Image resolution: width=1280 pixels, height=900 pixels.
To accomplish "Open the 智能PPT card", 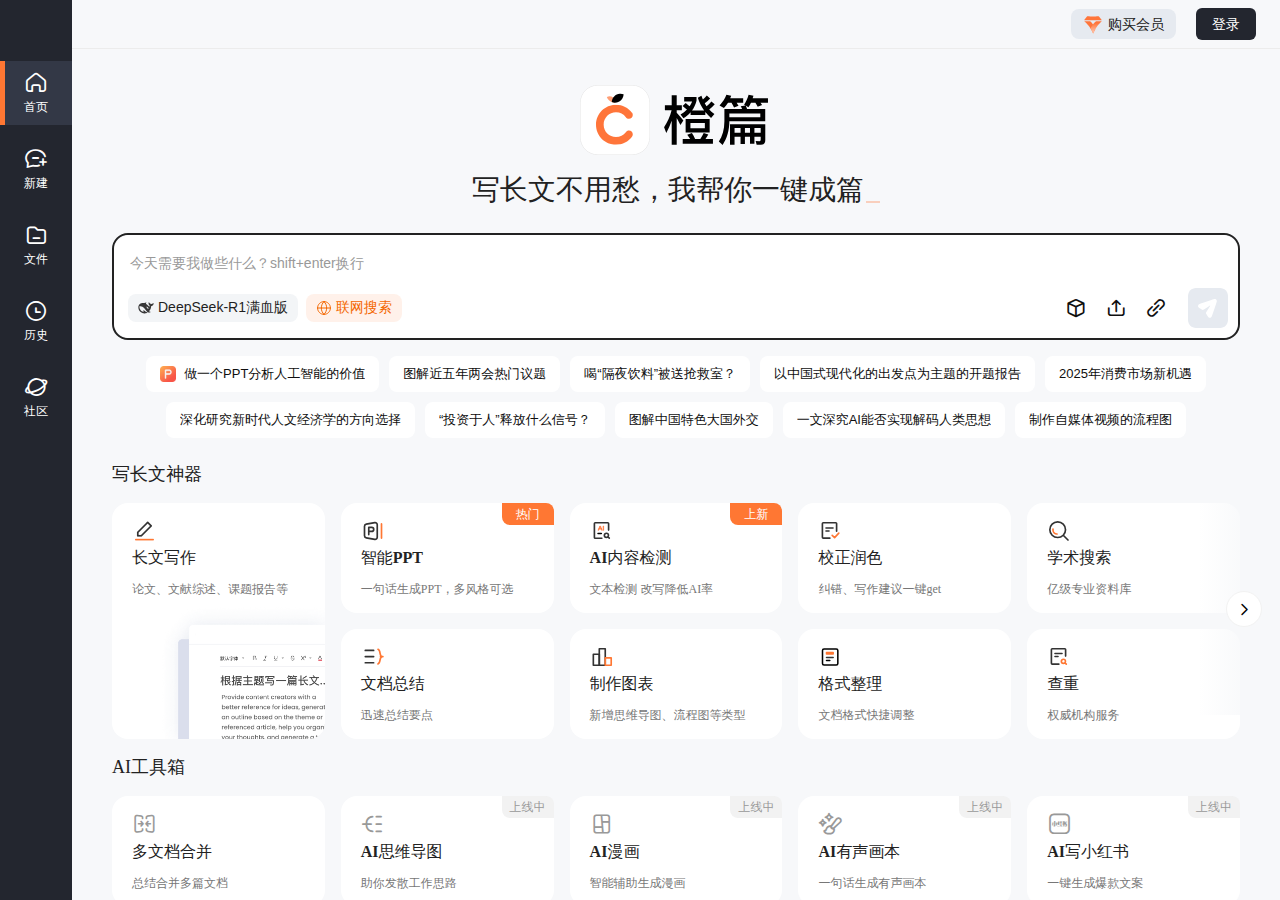I will [447, 558].
